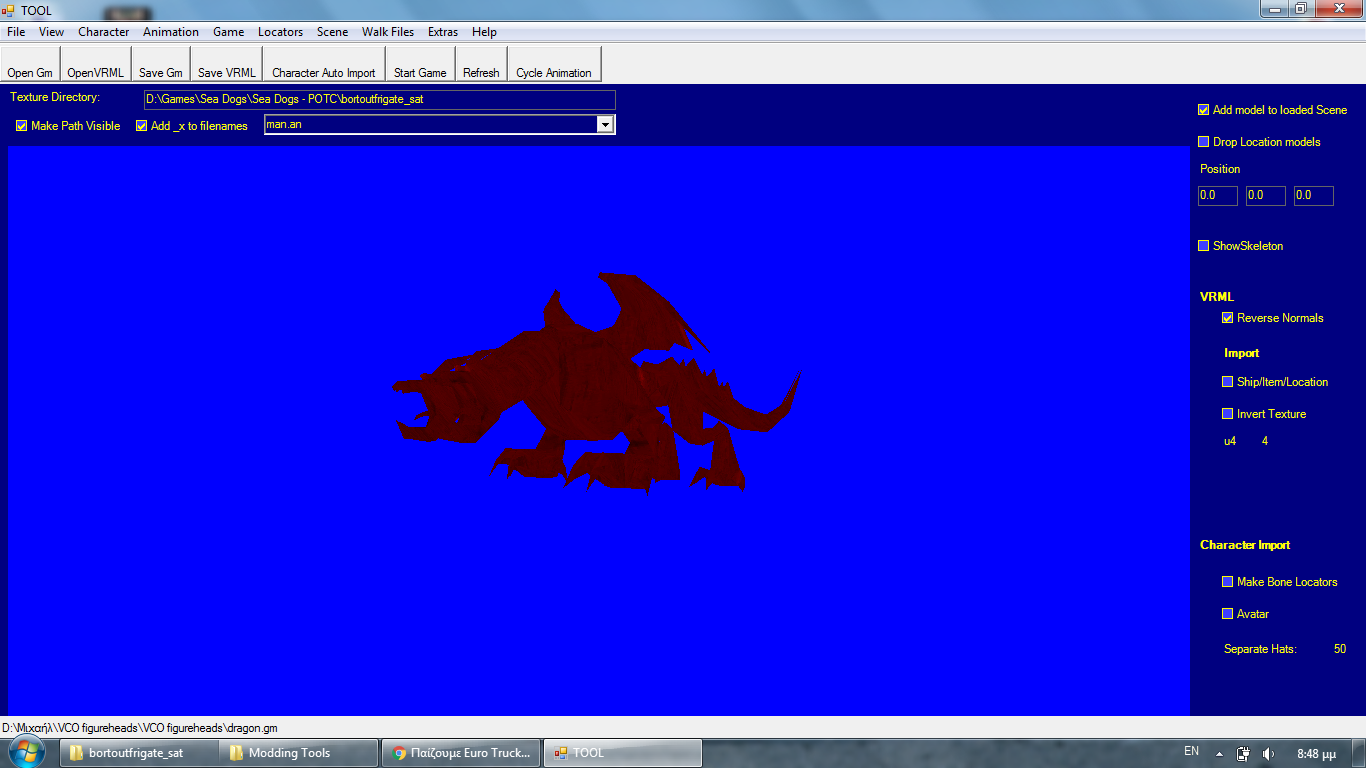The width and height of the screenshot is (1366, 768).
Task: Click the Character Import heading
Action: point(1245,545)
